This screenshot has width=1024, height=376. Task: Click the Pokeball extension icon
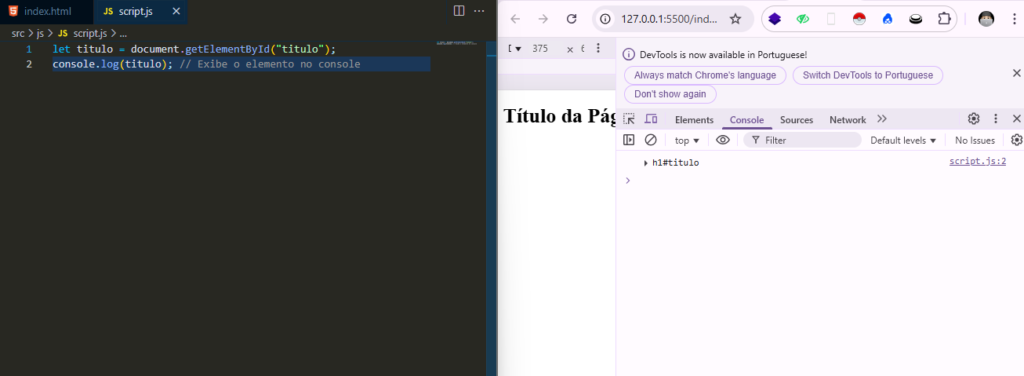click(859, 19)
